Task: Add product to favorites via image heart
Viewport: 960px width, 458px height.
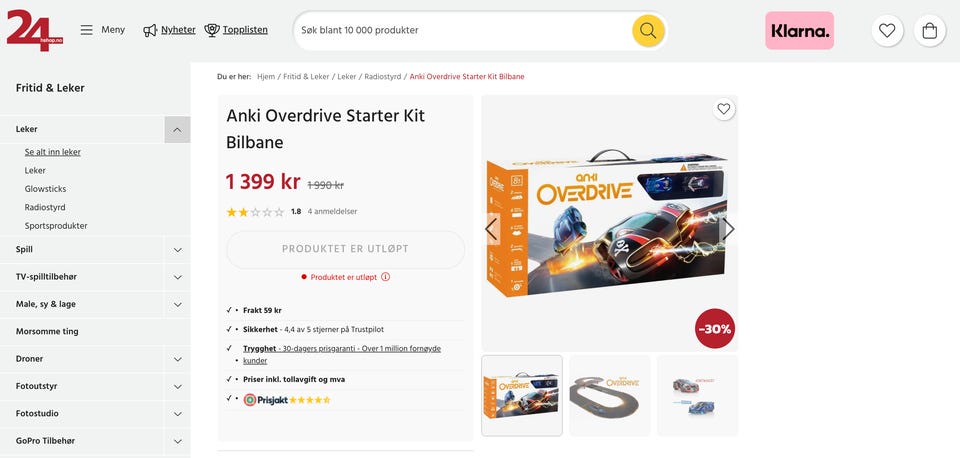Action: tap(724, 109)
